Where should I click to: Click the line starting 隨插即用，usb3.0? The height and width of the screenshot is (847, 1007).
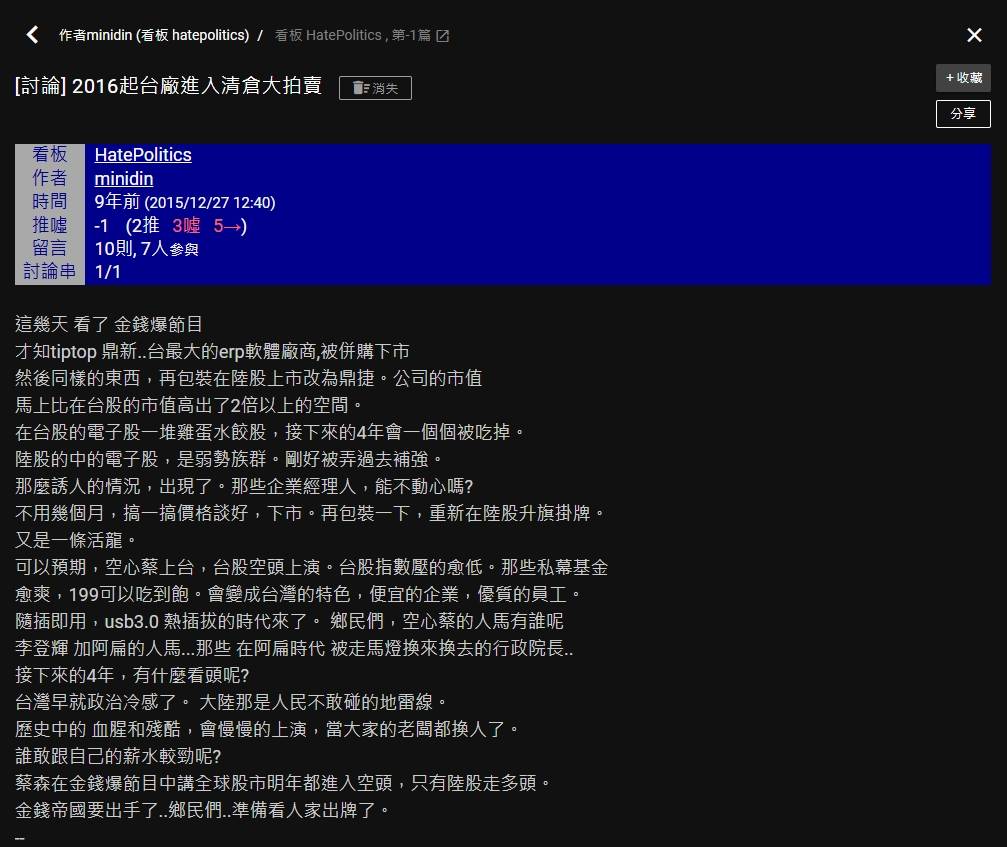290,621
